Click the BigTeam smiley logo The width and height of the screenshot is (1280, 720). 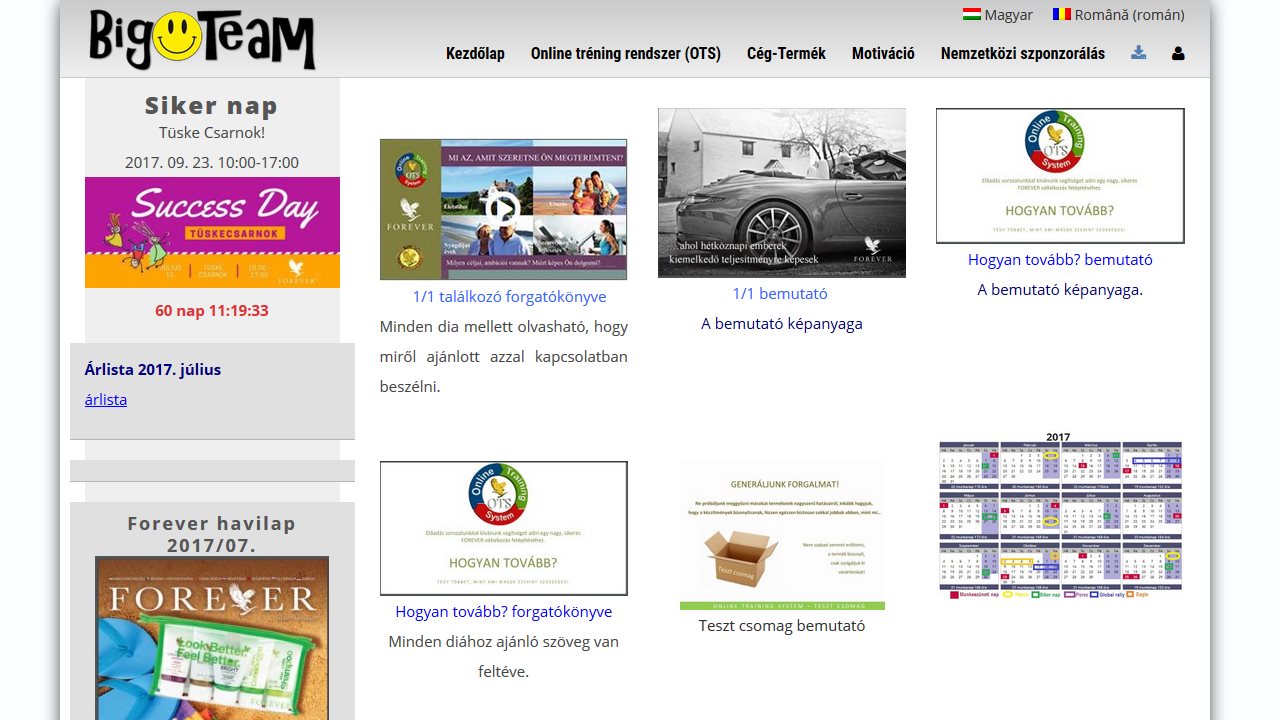pyautogui.click(x=202, y=39)
